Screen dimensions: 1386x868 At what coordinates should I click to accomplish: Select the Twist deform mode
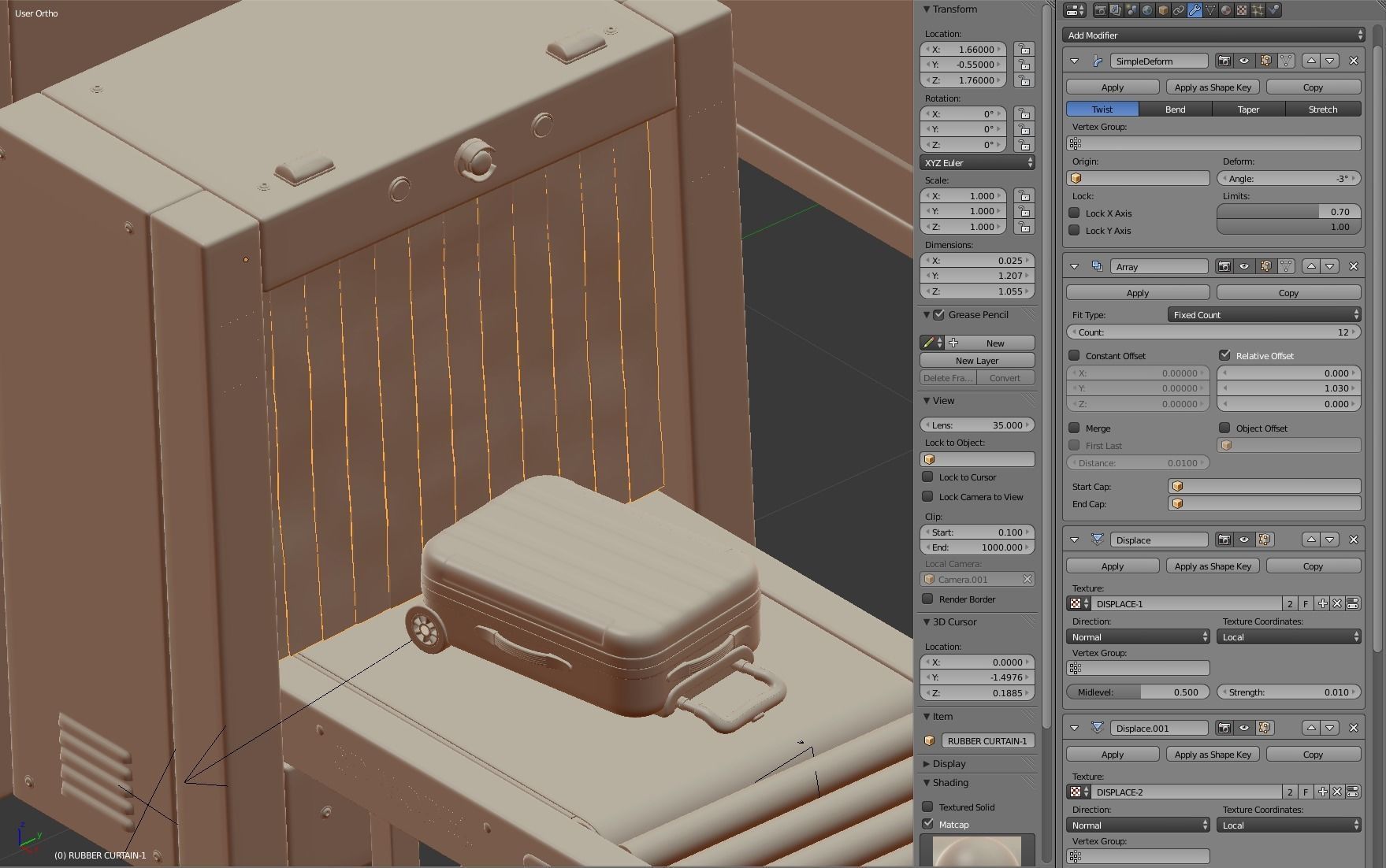(1102, 109)
